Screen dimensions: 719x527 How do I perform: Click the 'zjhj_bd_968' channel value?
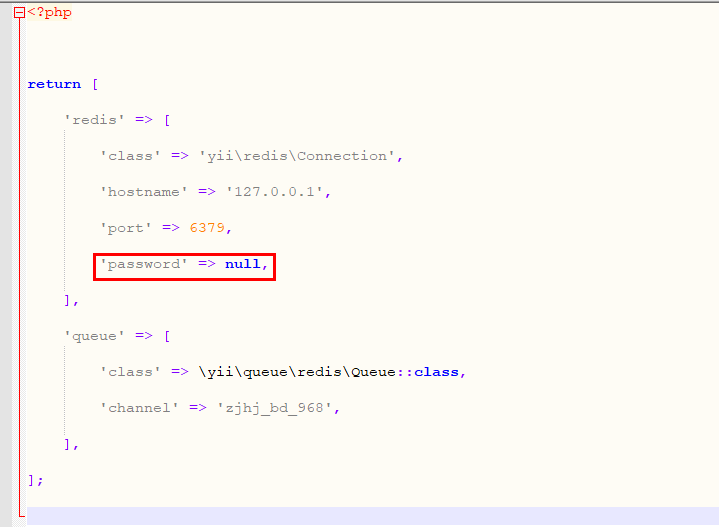[x=275, y=408]
